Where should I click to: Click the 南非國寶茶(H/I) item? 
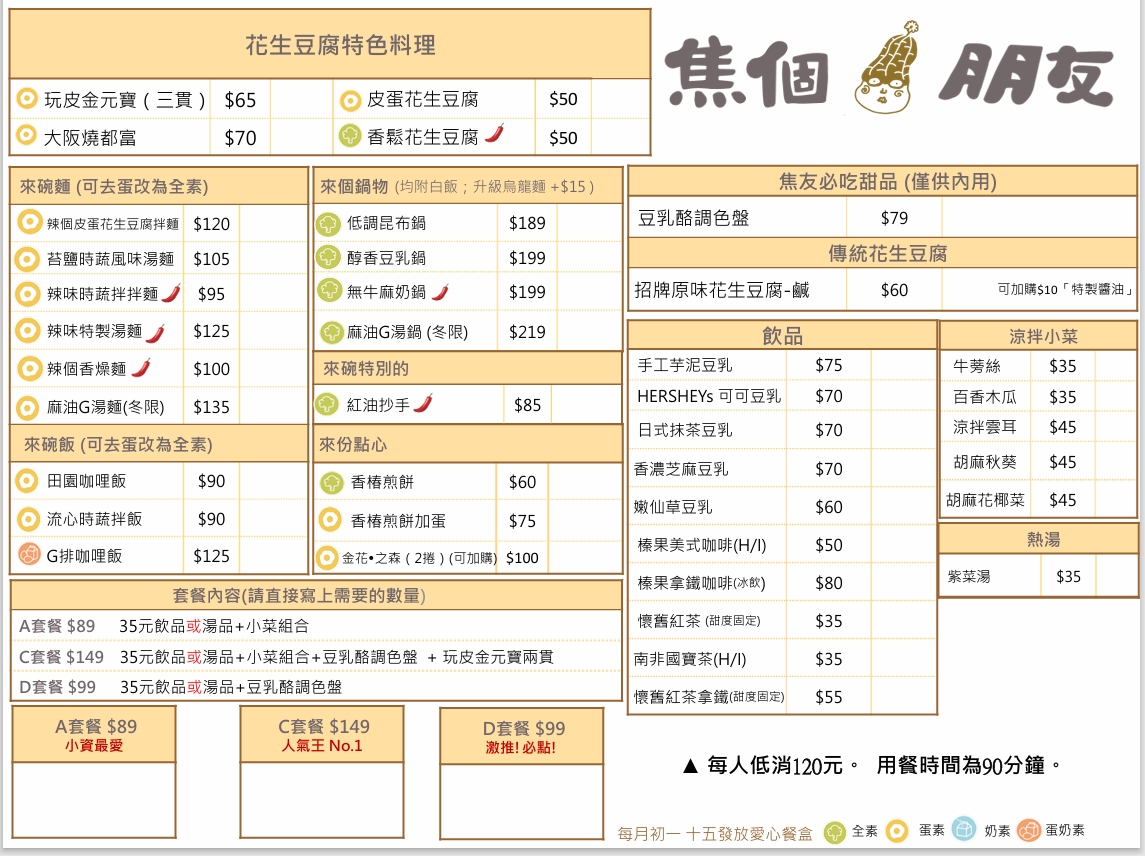click(689, 659)
